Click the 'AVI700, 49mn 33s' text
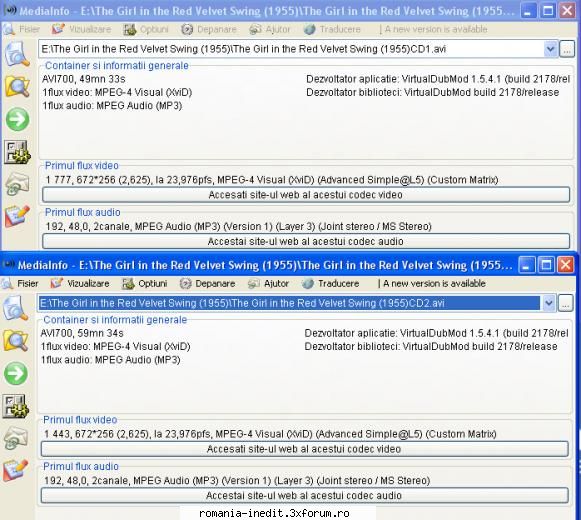581x520 pixels. pos(84,79)
